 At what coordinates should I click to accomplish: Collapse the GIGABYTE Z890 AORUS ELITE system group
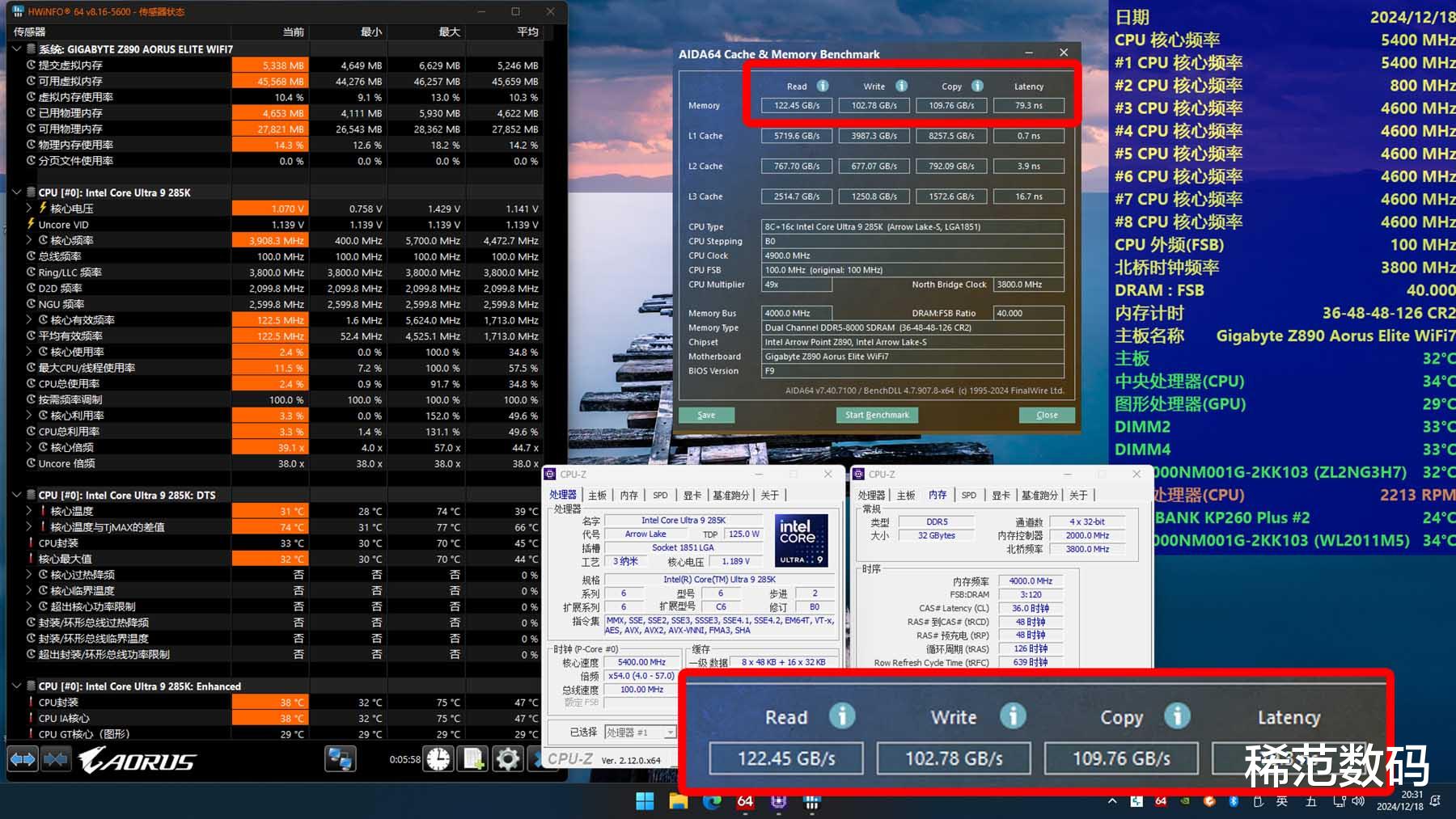point(16,49)
